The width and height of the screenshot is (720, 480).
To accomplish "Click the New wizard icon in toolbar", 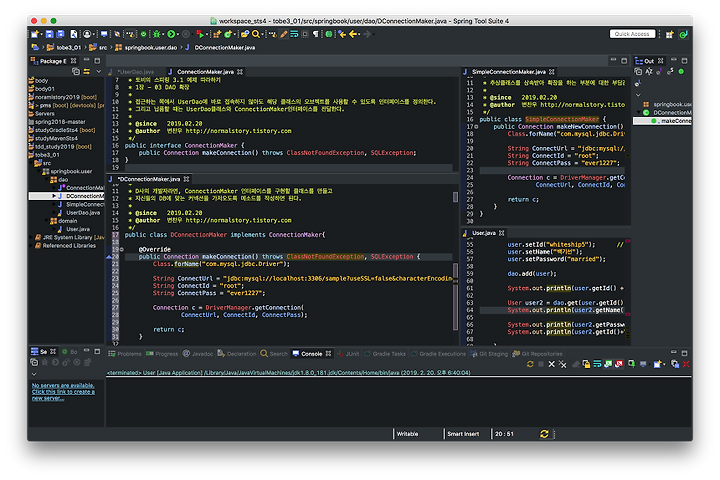I will tap(34, 34).
